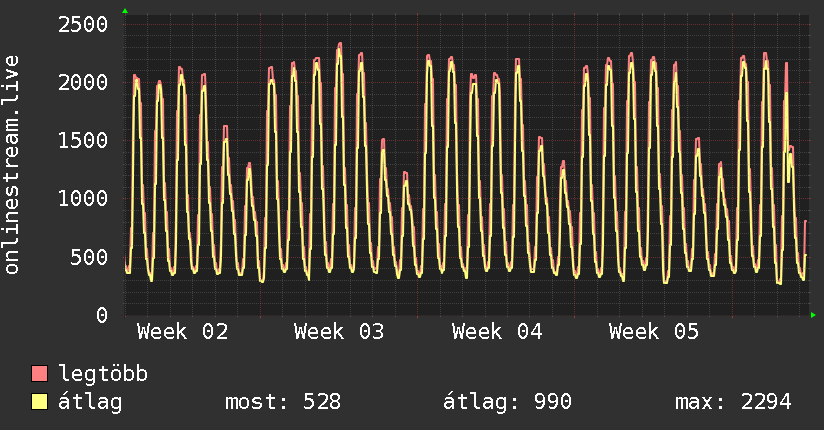The width and height of the screenshot is (824, 430).
Task: Click the 'átlag: 990' average statistic
Action: (507, 402)
